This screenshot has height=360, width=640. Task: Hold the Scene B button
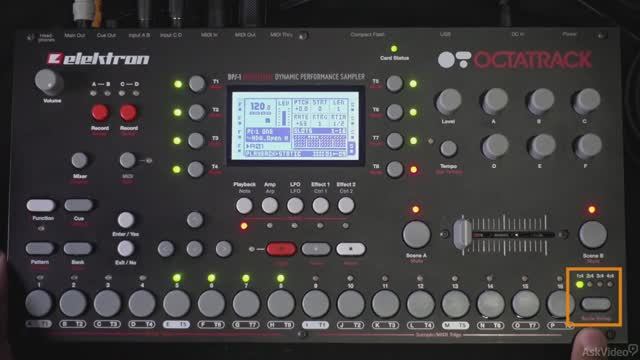(593, 235)
